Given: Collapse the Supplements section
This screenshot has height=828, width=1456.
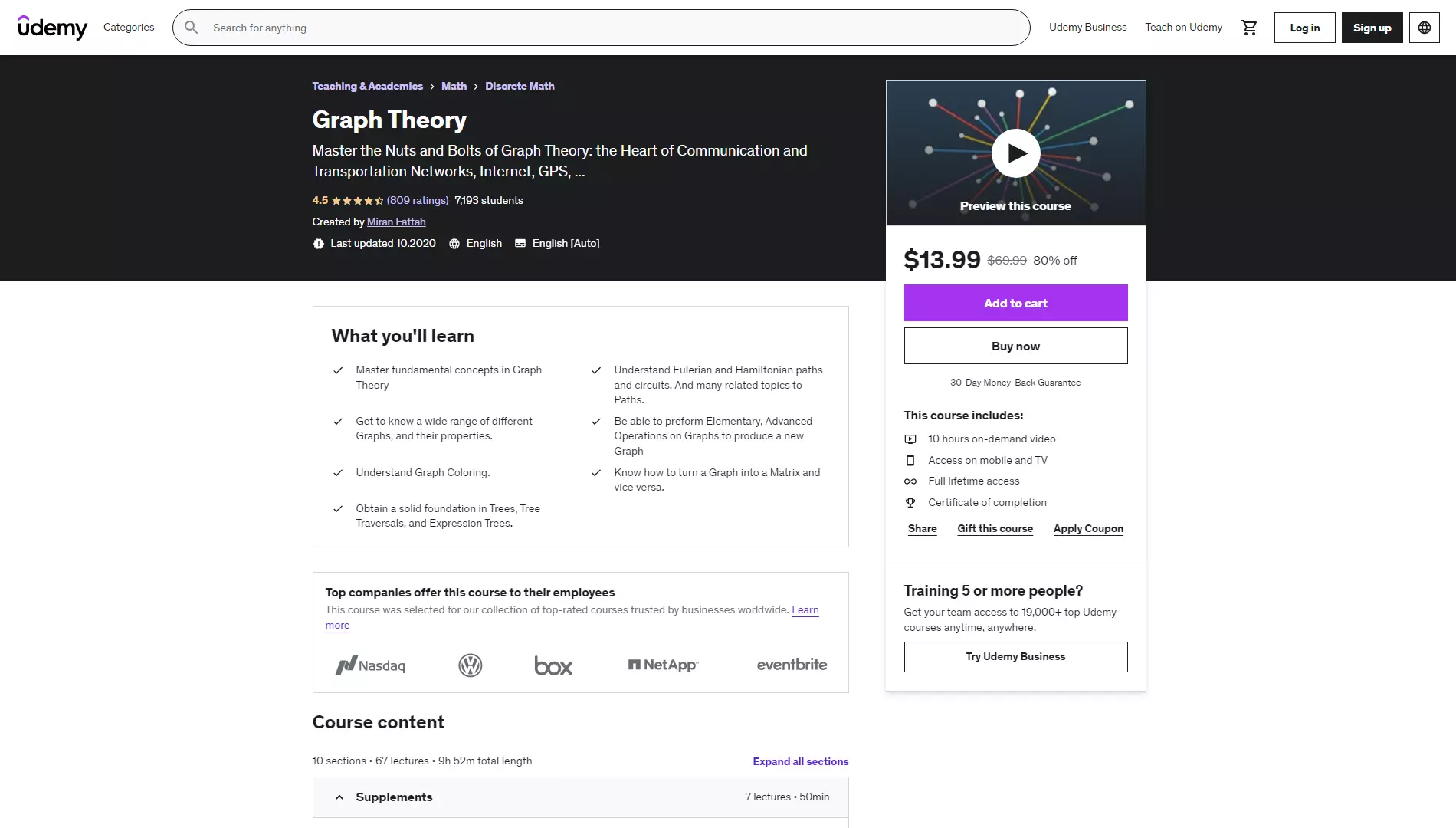Looking at the screenshot, I should click(x=580, y=797).
